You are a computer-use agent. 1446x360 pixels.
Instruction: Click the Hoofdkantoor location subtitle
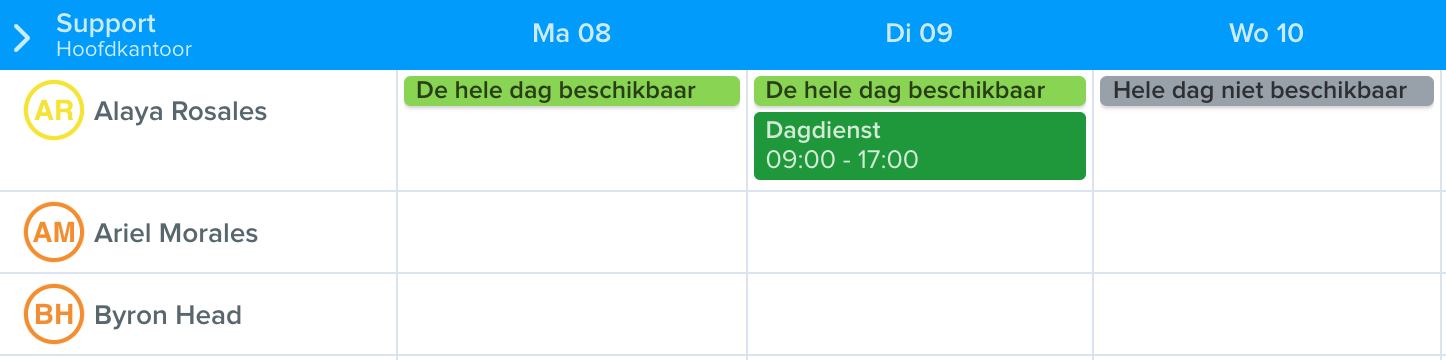click(124, 48)
